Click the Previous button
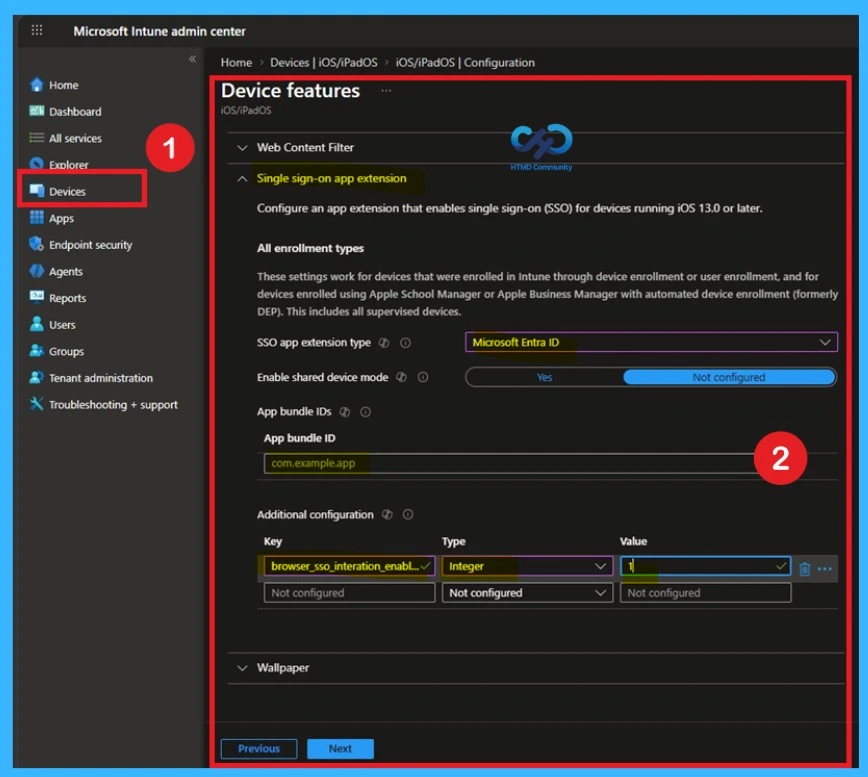Image resolution: width=868 pixels, height=777 pixels. [258, 748]
